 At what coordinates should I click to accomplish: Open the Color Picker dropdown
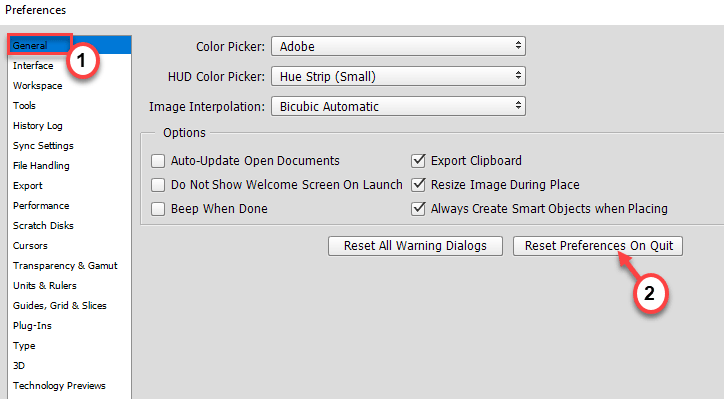coord(398,46)
